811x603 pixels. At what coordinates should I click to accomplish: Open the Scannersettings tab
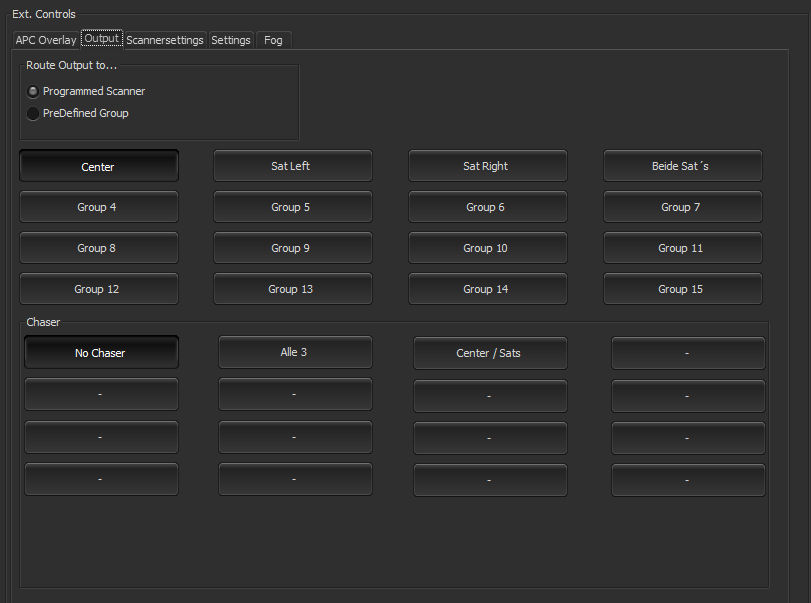pos(165,40)
